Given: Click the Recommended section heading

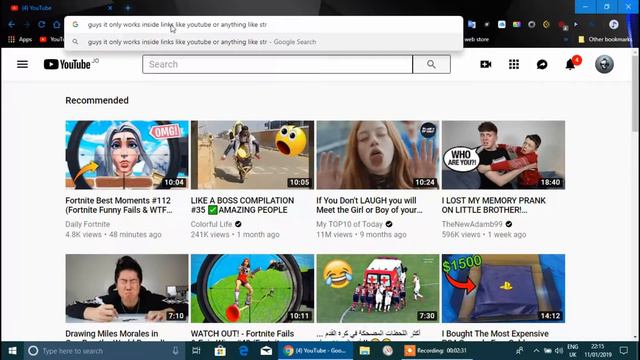Looking at the screenshot, I should pyautogui.click(x=97, y=100).
